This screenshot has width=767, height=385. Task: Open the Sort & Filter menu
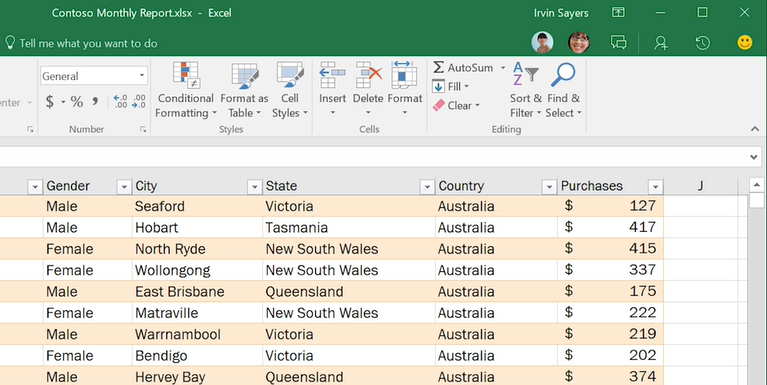coord(525,91)
